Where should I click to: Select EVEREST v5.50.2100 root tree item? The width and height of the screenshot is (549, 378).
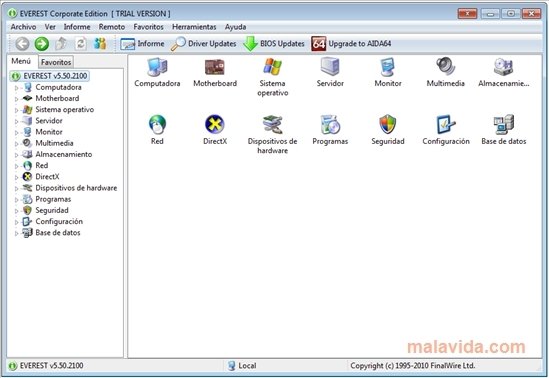click(x=49, y=76)
